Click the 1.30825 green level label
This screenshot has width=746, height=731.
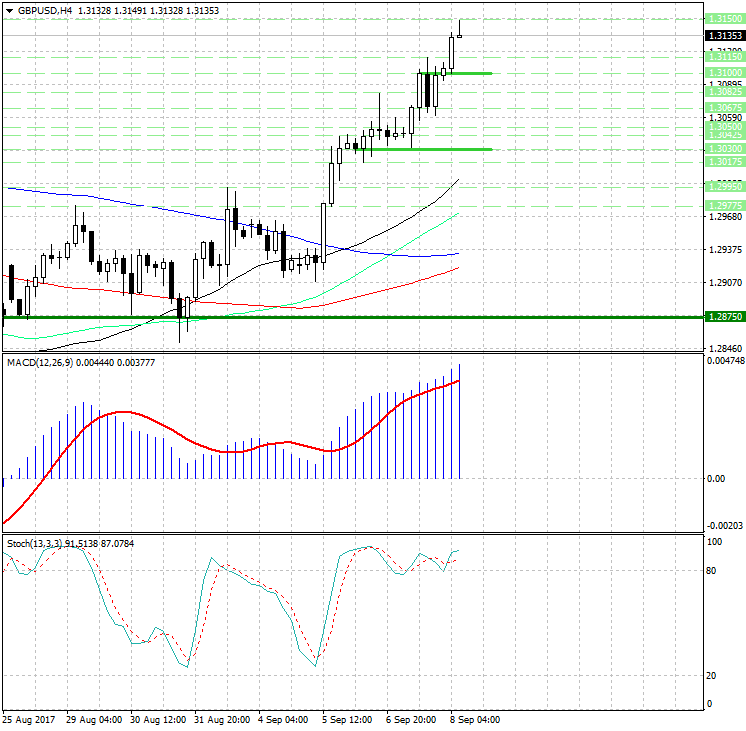pyautogui.click(x=725, y=91)
